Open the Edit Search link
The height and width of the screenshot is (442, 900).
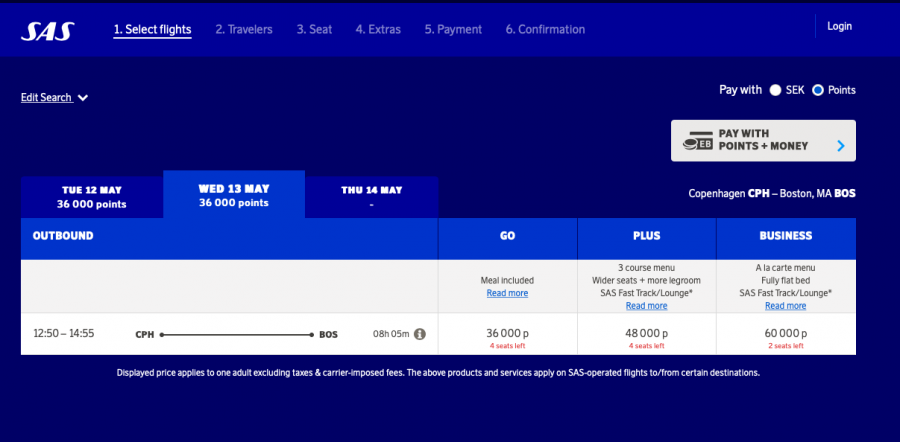click(46, 98)
